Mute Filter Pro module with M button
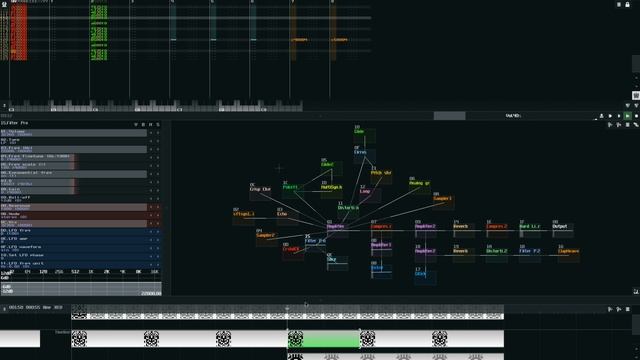640x360 pixels. tap(151, 124)
